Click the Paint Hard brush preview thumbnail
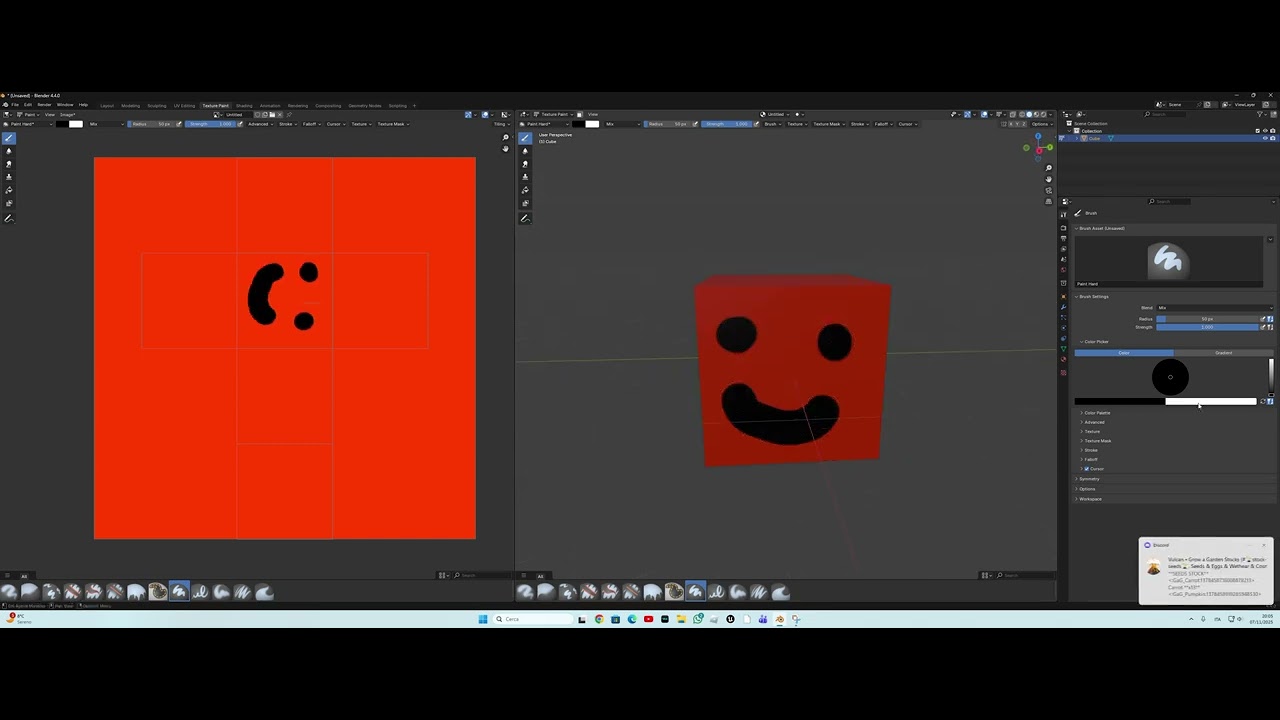The height and width of the screenshot is (720, 1280). click(x=1169, y=262)
